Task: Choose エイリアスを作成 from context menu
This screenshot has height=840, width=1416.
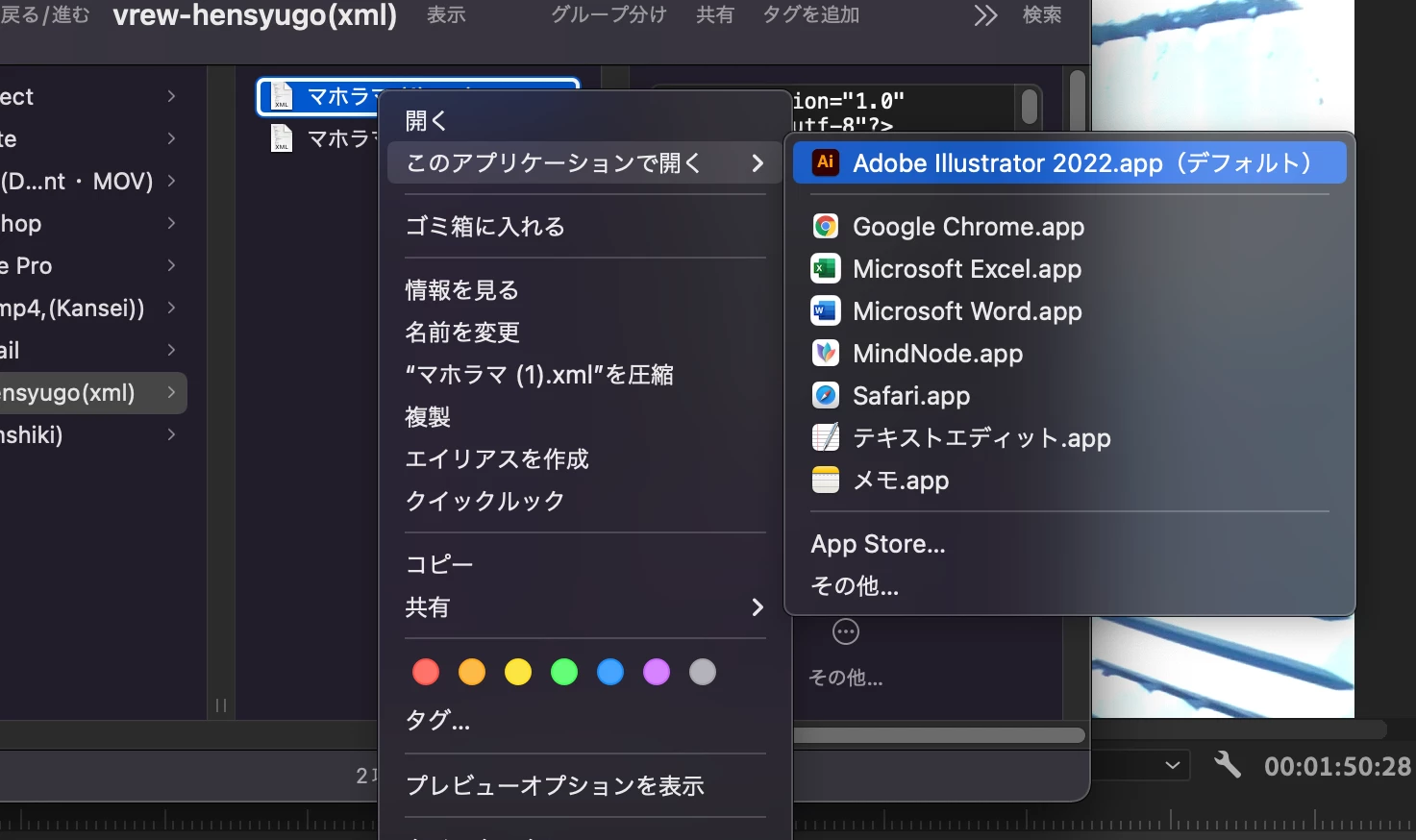Action: pos(584,458)
